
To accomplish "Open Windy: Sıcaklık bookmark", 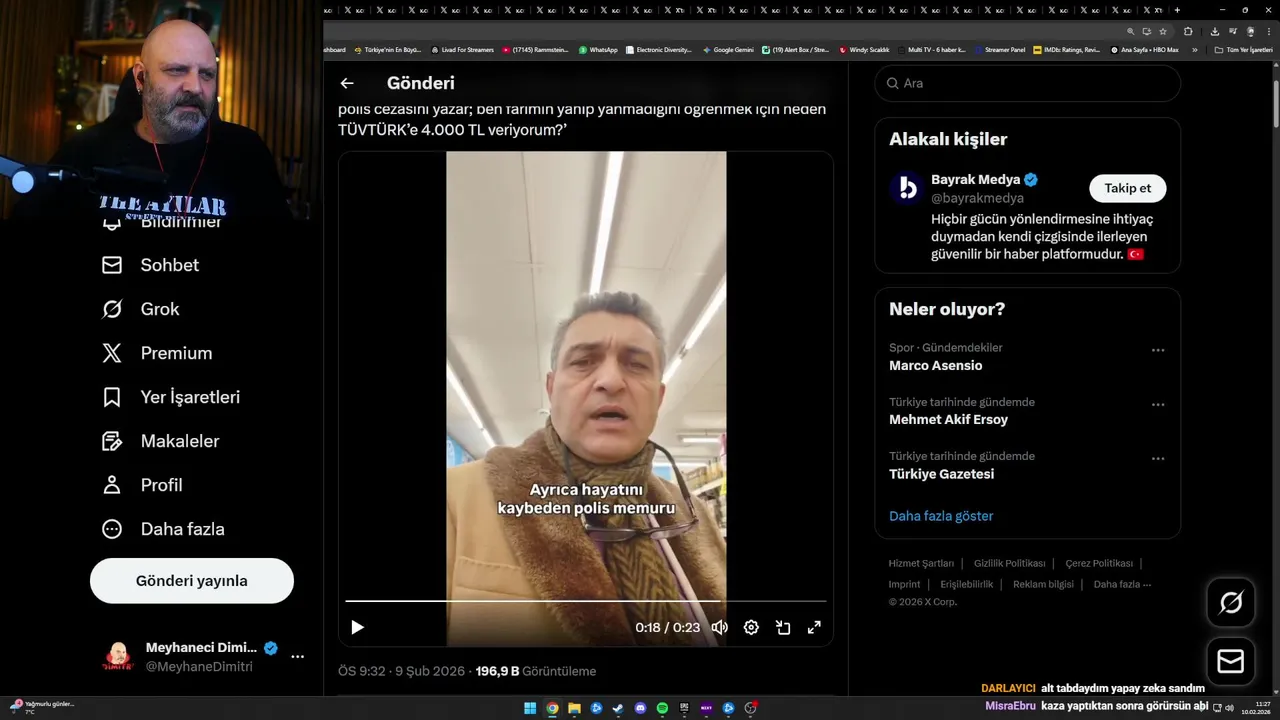I will tap(864, 49).
